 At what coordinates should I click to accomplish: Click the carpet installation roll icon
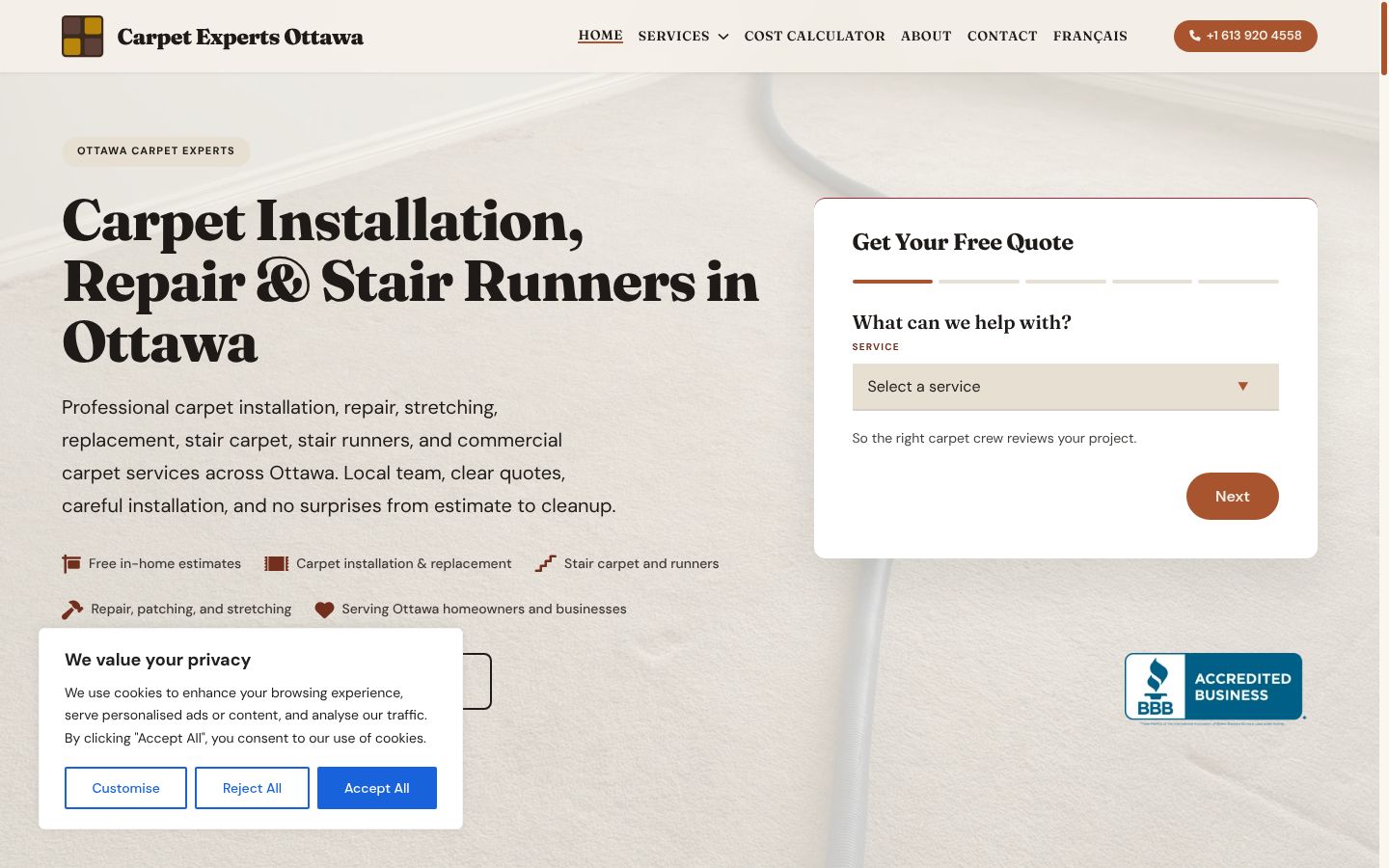[x=277, y=563]
